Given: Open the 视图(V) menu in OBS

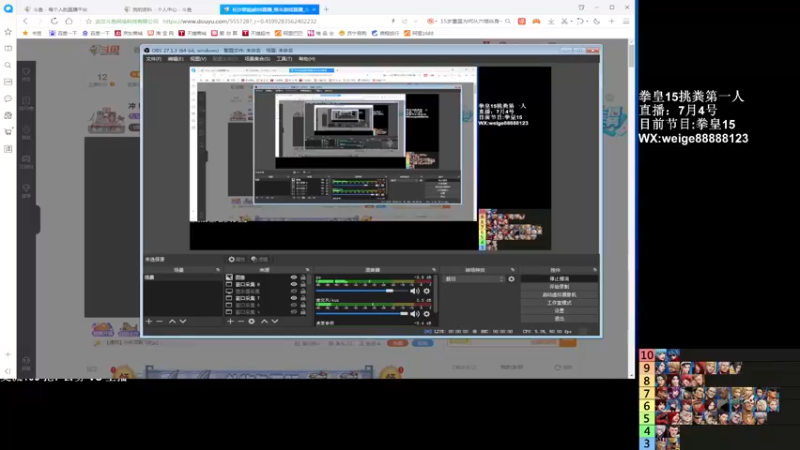Looking at the screenshot, I should pyautogui.click(x=198, y=59).
